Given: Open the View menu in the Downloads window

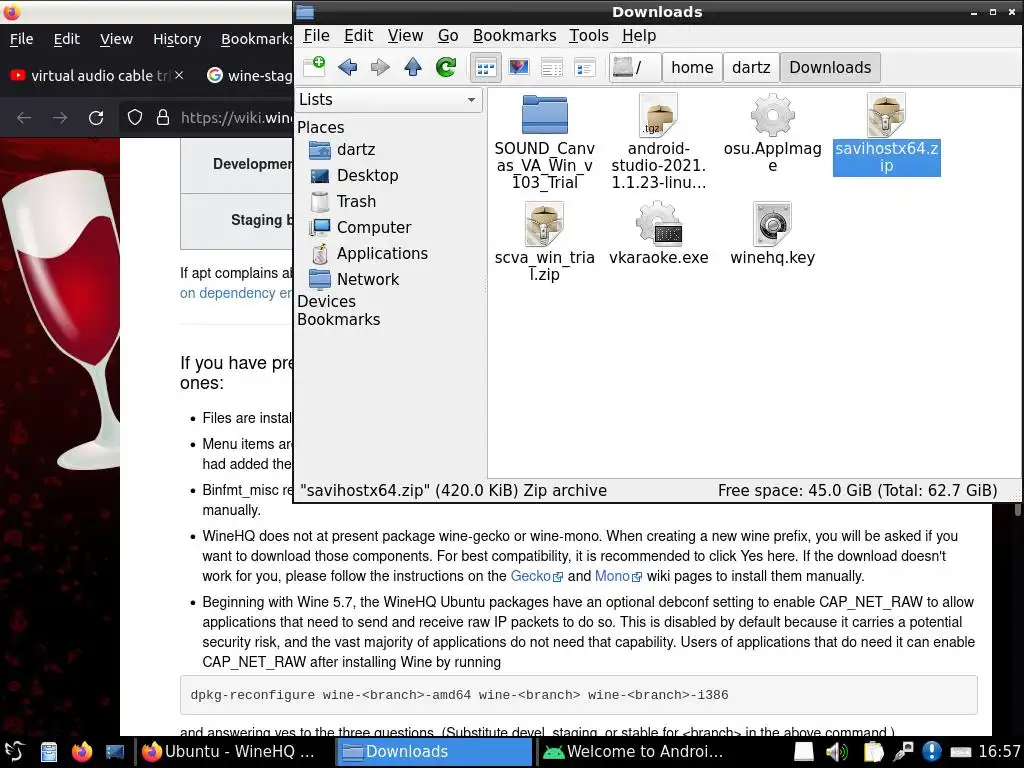Looking at the screenshot, I should (x=406, y=35).
